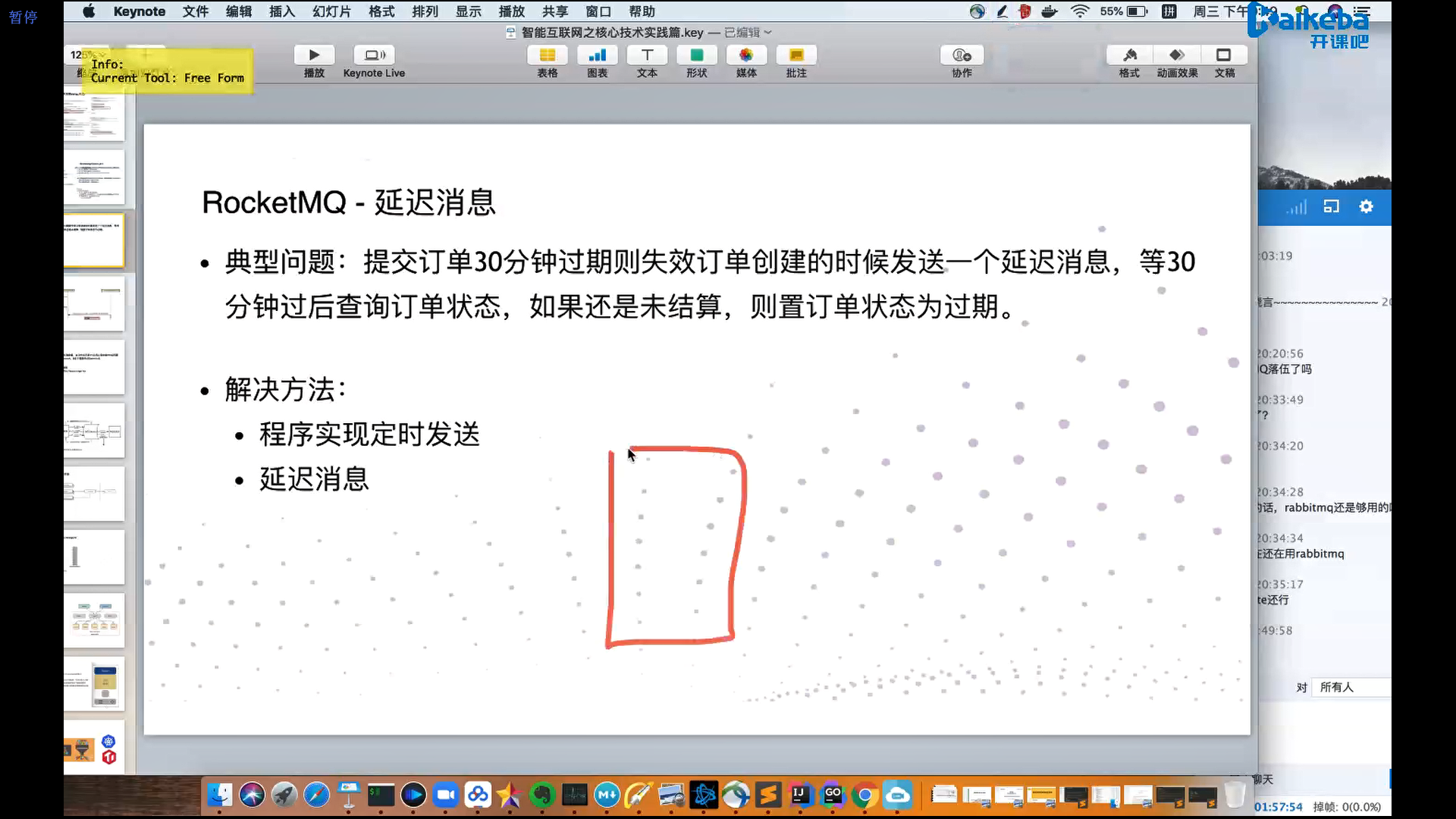This screenshot has width=1456, height=819.
Task: Select the currently highlighted slide thumbnail
Action: click(93, 240)
